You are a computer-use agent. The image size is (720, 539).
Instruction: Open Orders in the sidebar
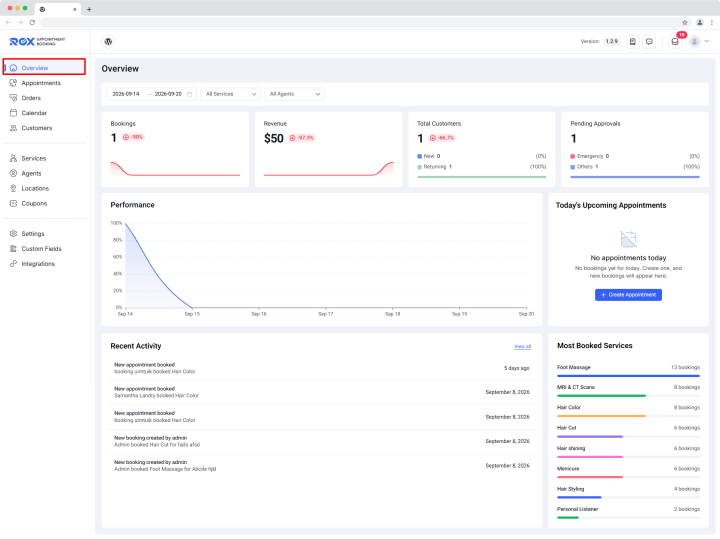(31, 98)
